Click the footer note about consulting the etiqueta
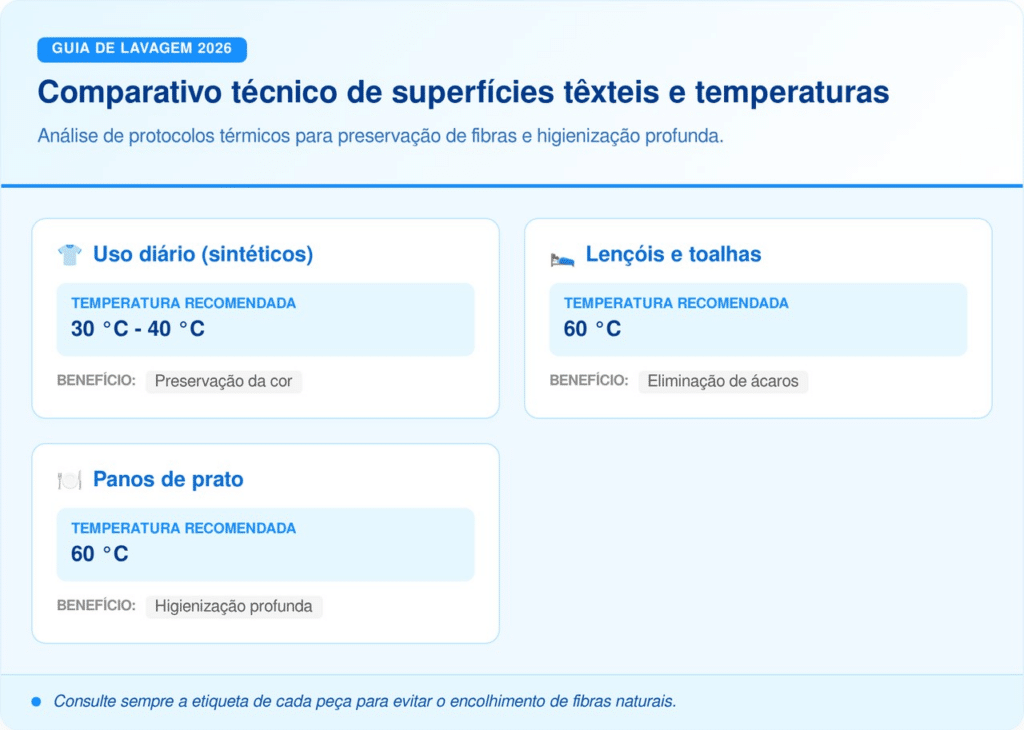1024x730 pixels. coord(365,702)
